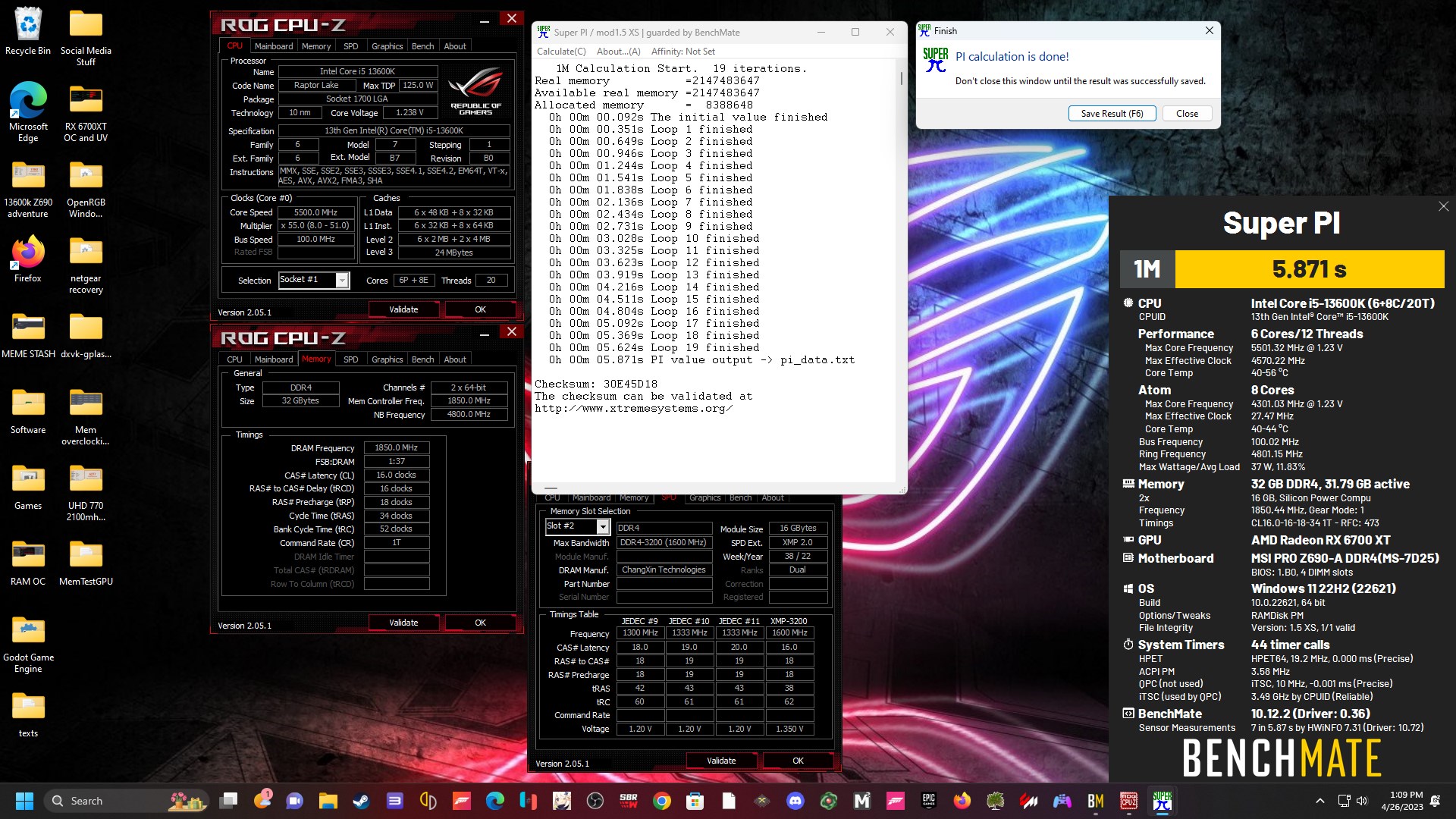The image size is (1456, 819).
Task: Open the Software folder on the desktop
Action: [28, 410]
